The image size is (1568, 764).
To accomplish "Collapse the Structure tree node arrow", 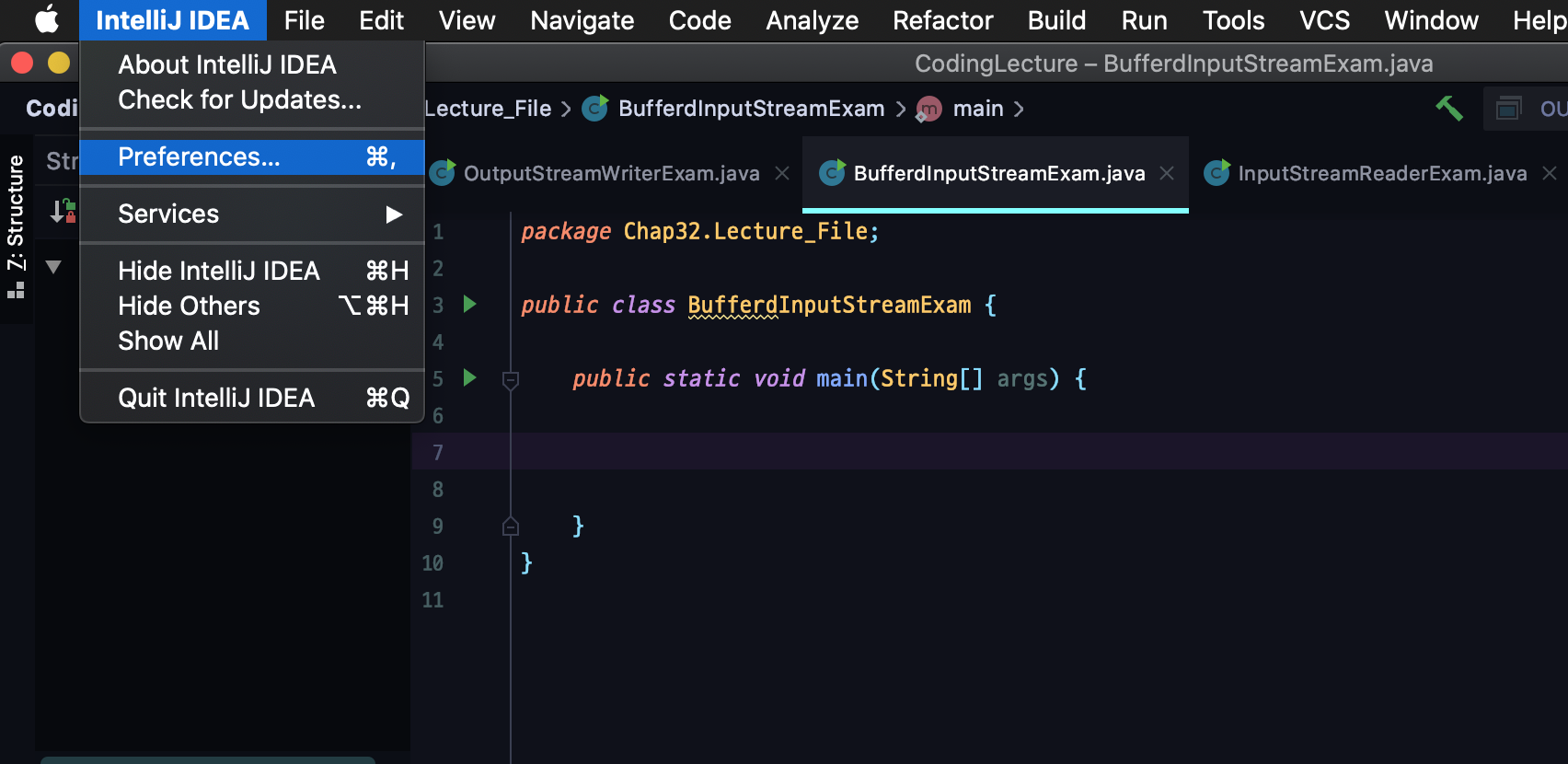I will coord(53,267).
